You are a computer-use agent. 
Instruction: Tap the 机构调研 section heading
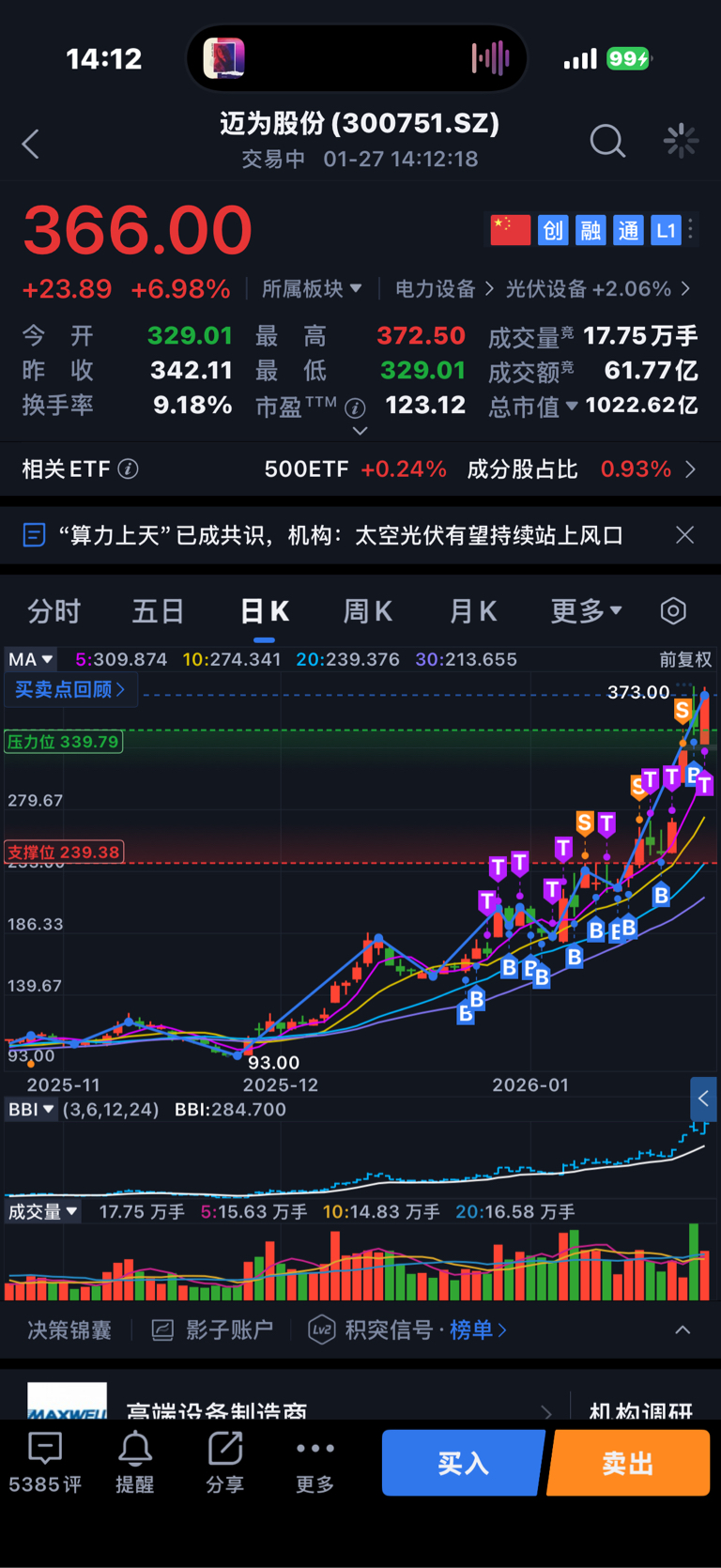point(641,1410)
